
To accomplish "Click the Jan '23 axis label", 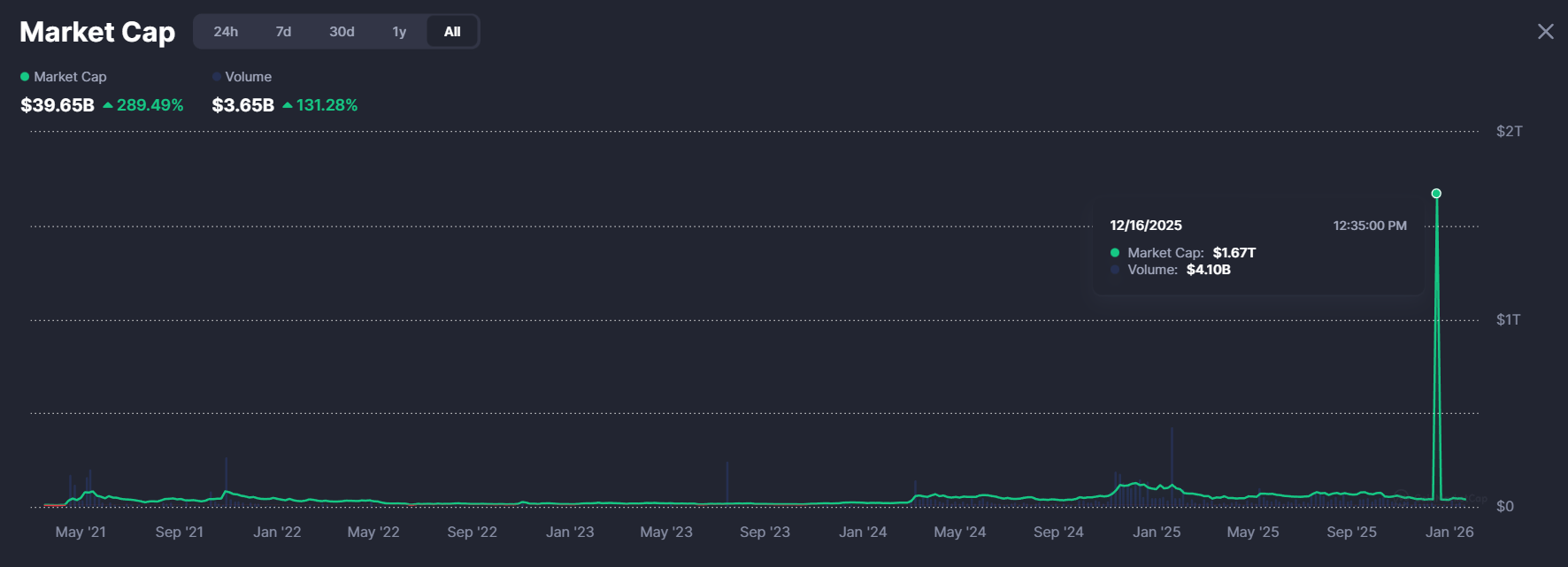I will point(570,532).
